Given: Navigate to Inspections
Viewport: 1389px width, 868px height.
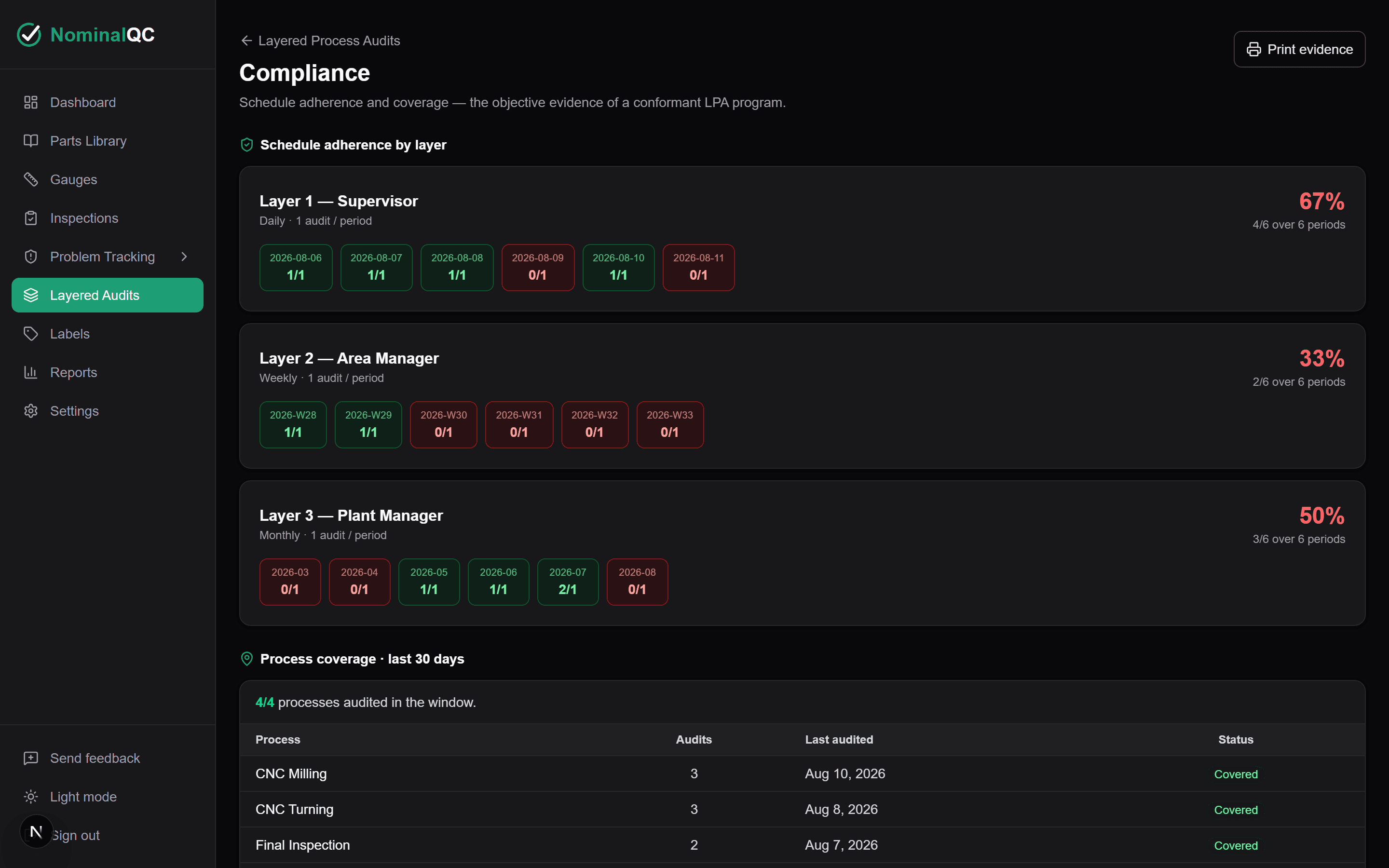Looking at the screenshot, I should click(x=108, y=218).
